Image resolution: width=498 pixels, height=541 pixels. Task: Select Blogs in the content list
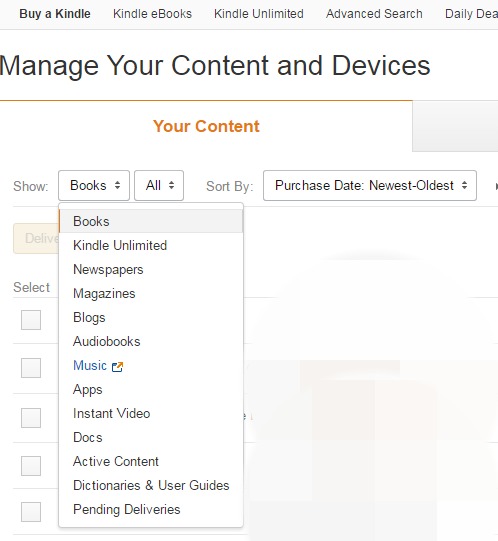coord(151,317)
